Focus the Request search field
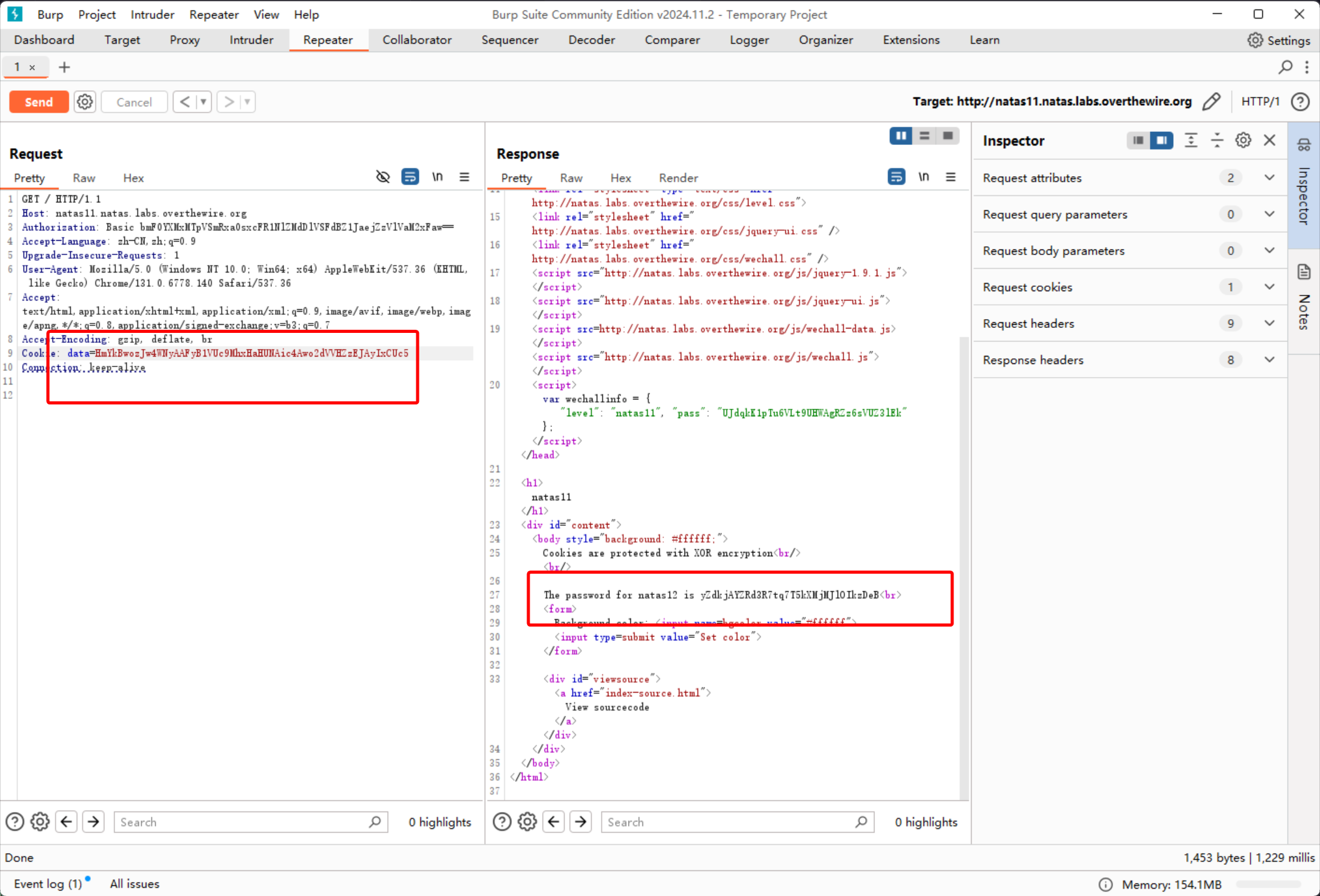This screenshot has width=1320, height=896. (x=250, y=822)
